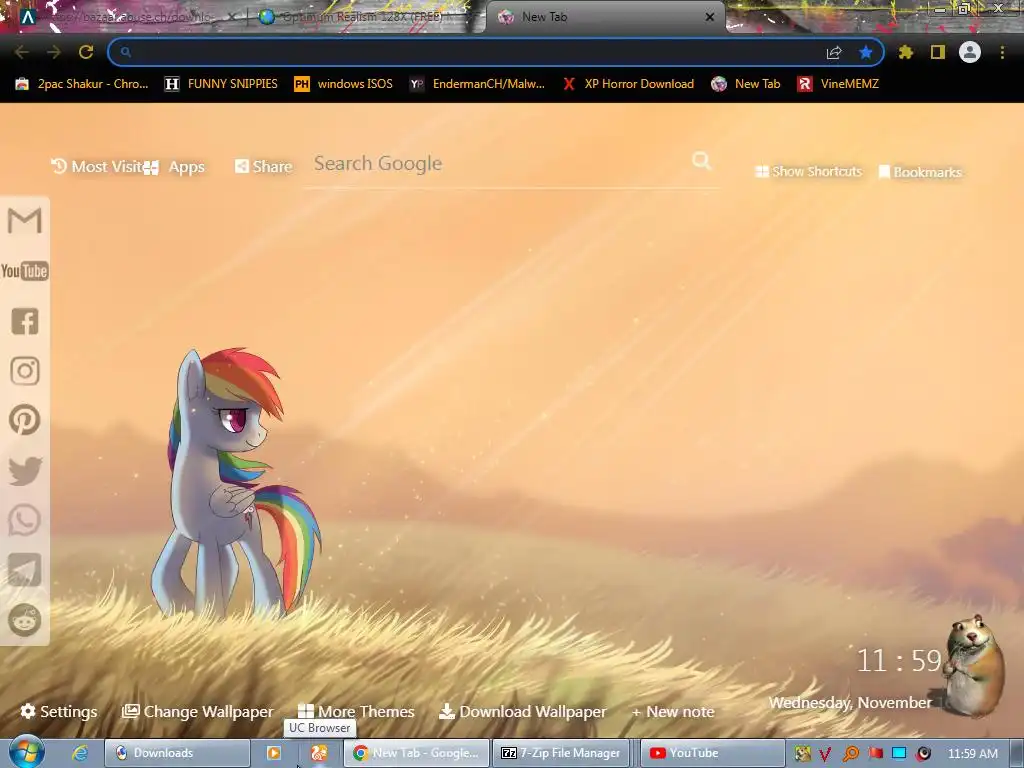The width and height of the screenshot is (1024, 768).
Task: Click the Share button
Action: [x=263, y=167]
